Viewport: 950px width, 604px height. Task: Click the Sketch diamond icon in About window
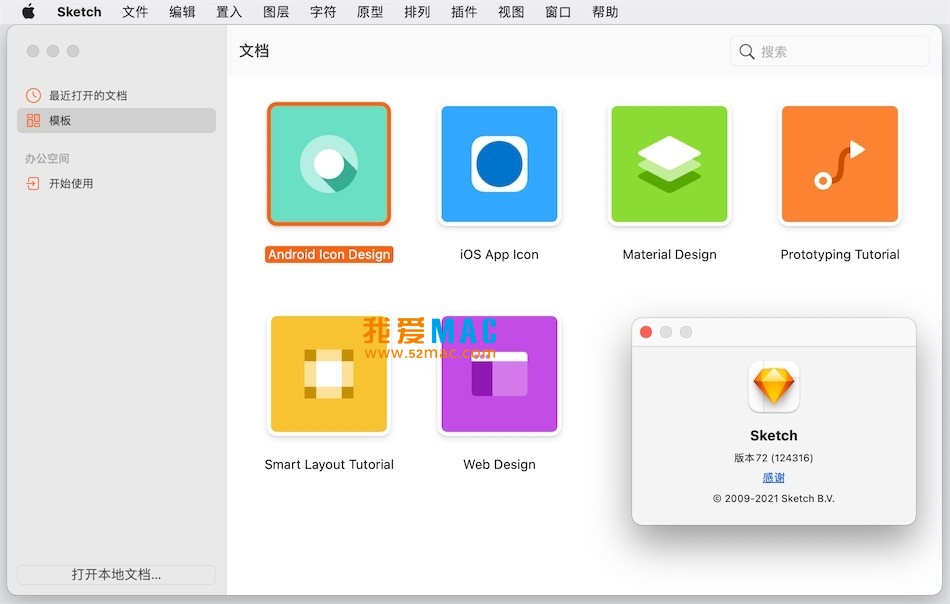[x=774, y=387]
